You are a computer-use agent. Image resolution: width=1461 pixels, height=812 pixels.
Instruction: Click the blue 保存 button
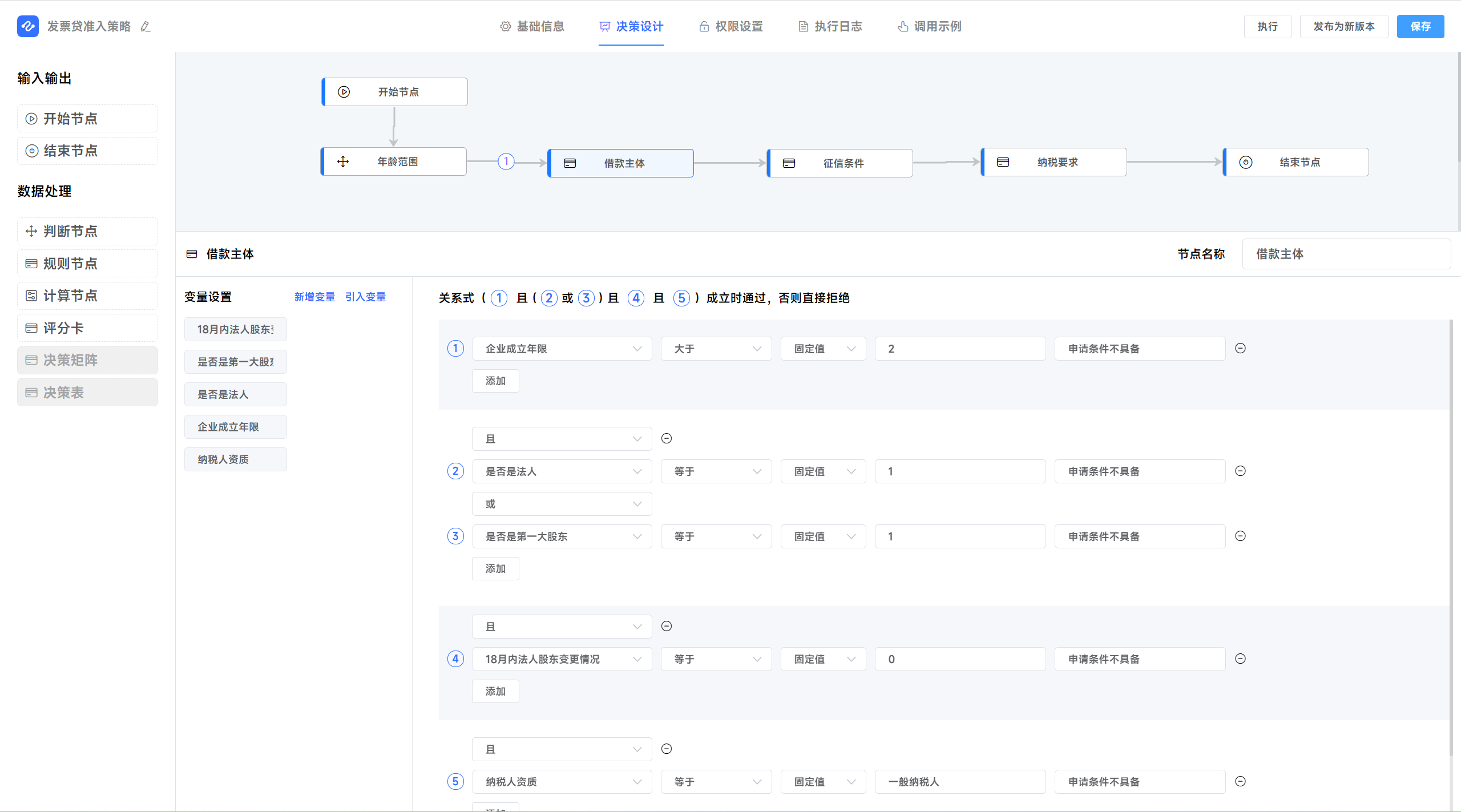1420,26
